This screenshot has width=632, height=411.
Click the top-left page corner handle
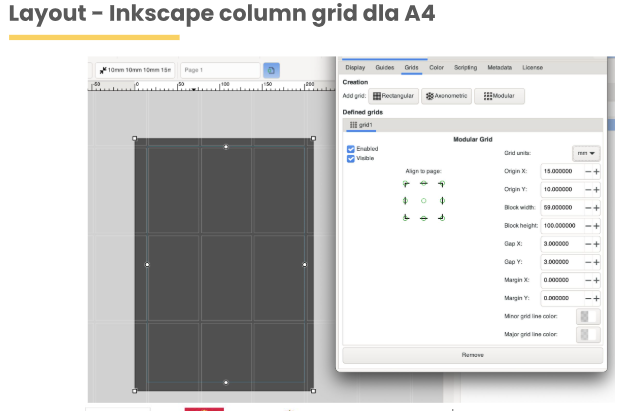pos(135,139)
